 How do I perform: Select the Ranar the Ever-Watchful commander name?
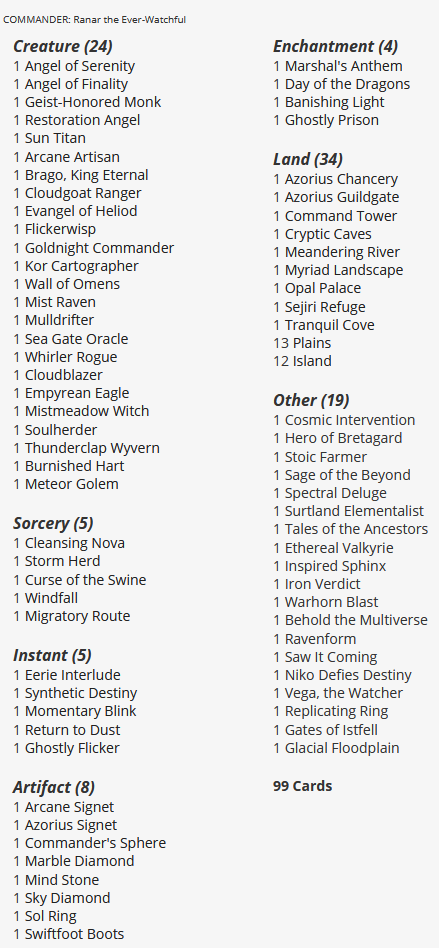tap(129, 20)
